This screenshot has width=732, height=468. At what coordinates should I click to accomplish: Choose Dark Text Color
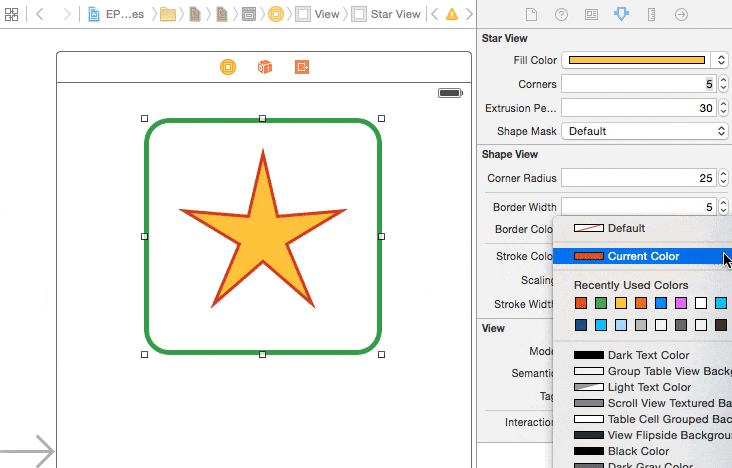(642, 355)
